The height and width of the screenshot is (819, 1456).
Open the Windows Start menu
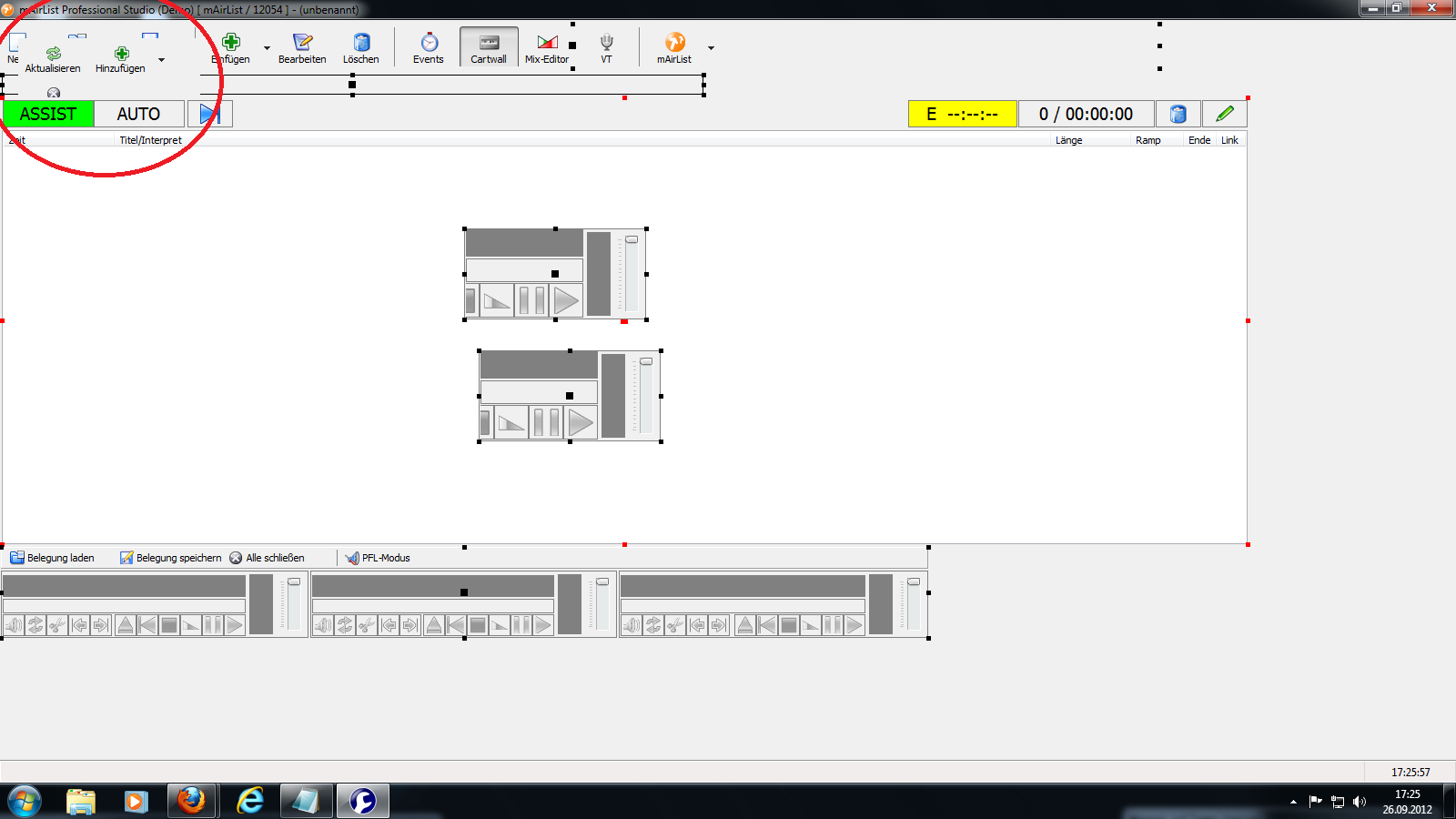[x=25, y=802]
